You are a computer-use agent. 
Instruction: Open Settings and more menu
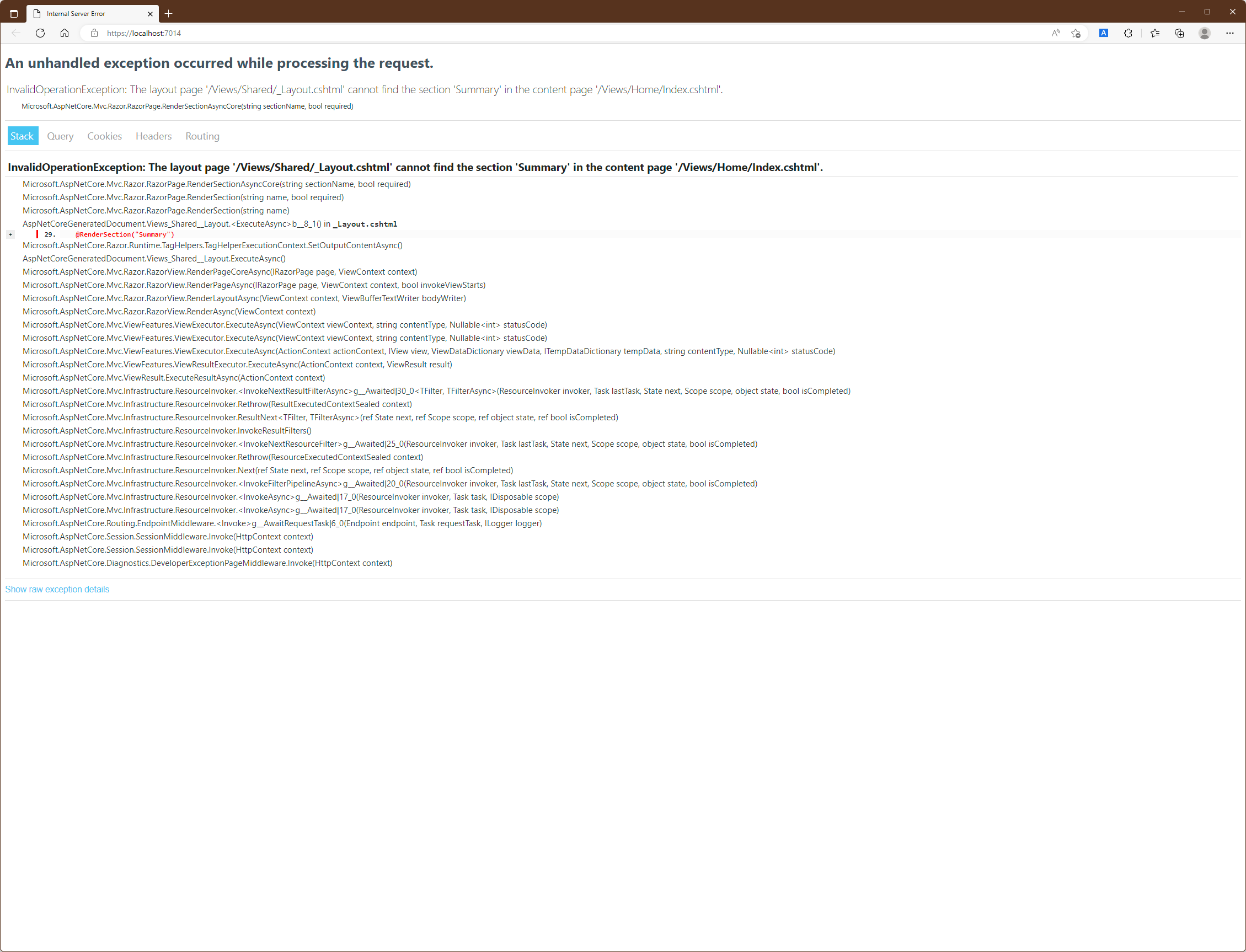click(x=1229, y=33)
